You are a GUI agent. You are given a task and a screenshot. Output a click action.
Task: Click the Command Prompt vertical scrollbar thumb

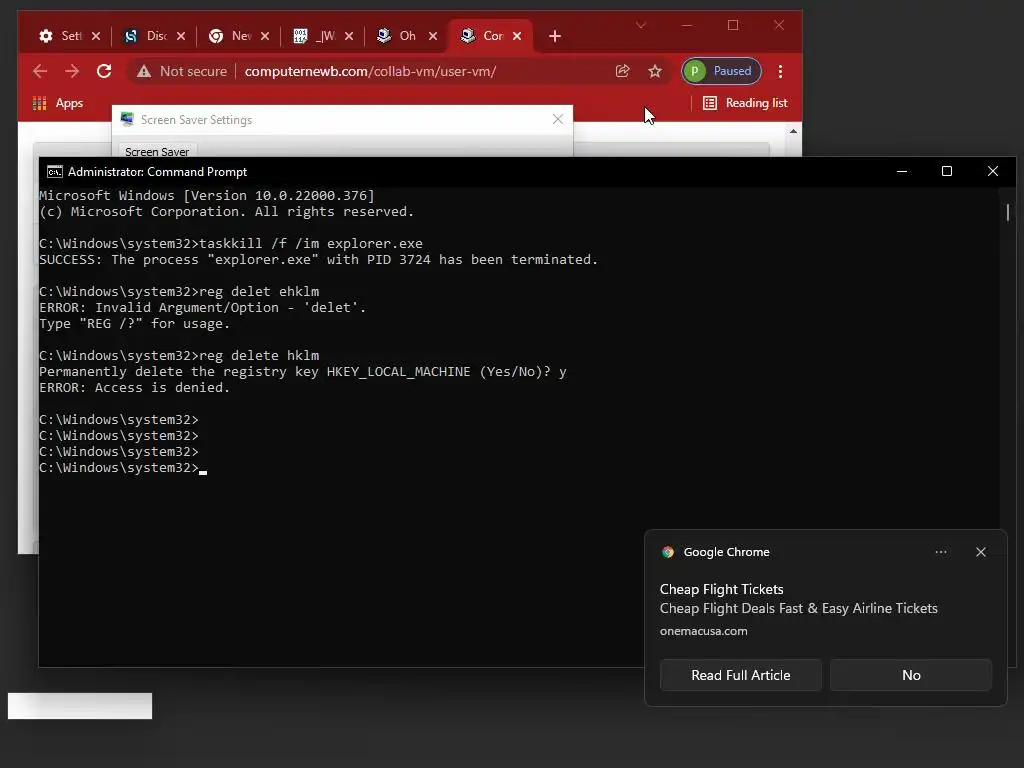click(x=1008, y=212)
